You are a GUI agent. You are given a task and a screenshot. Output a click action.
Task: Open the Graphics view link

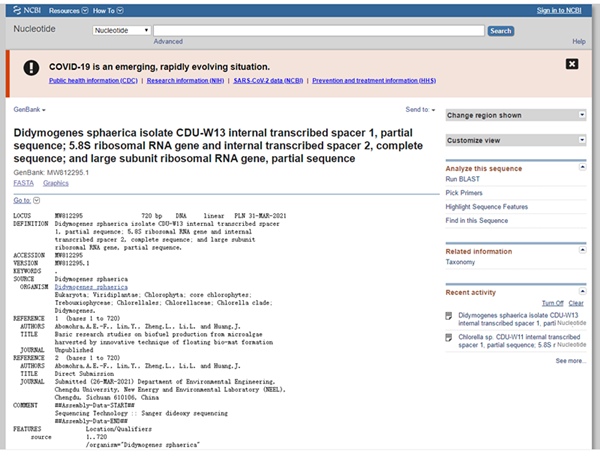pos(55,183)
